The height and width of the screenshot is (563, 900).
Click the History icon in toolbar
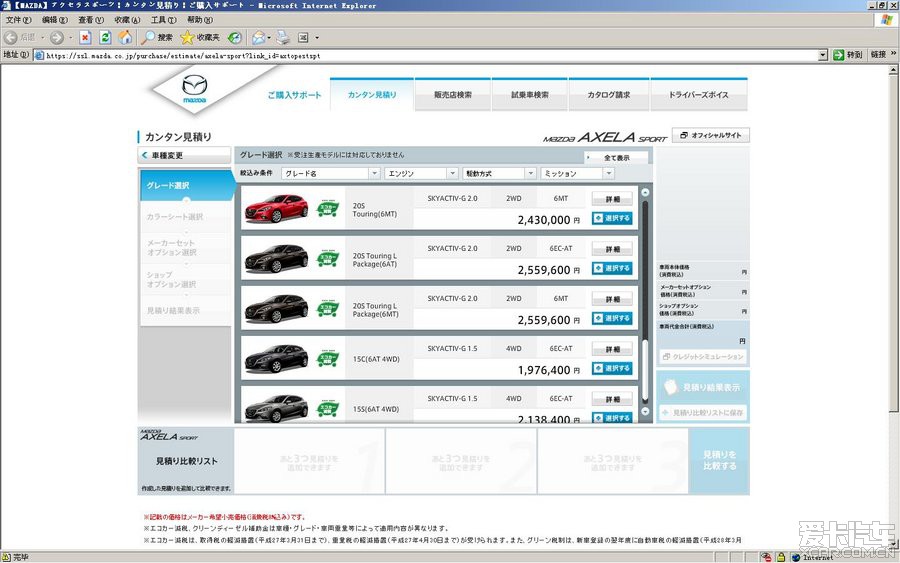235,38
